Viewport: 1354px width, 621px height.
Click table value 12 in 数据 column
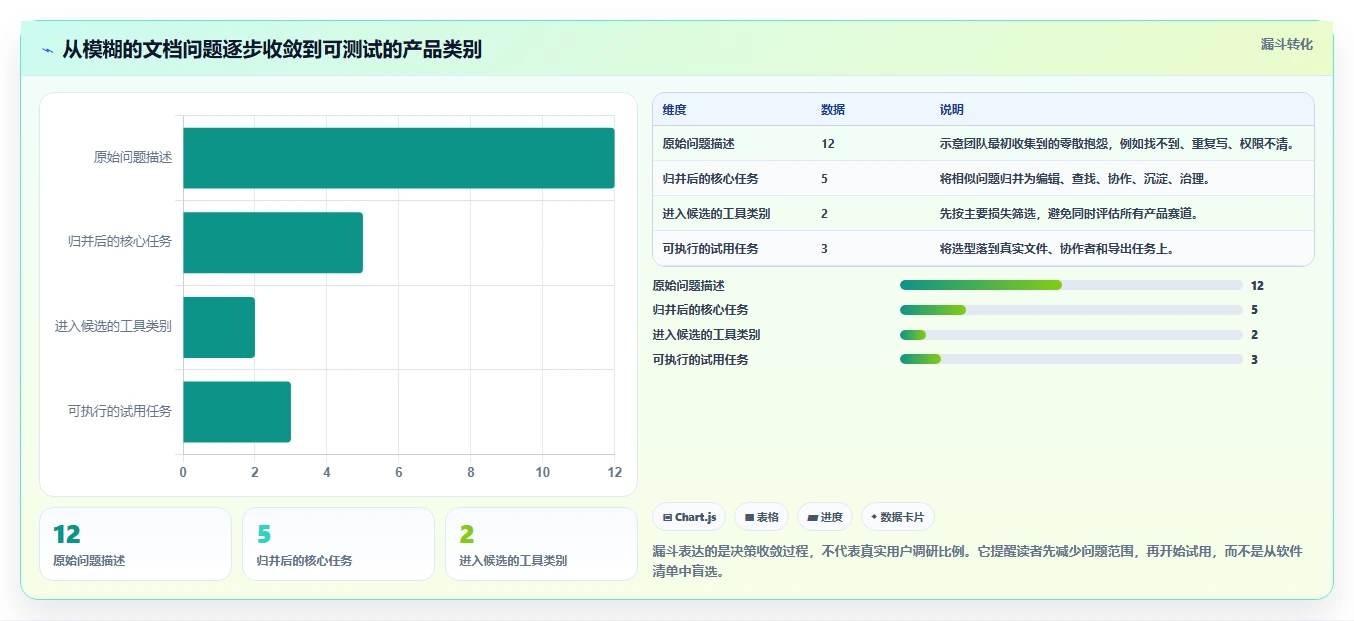click(x=828, y=144)
